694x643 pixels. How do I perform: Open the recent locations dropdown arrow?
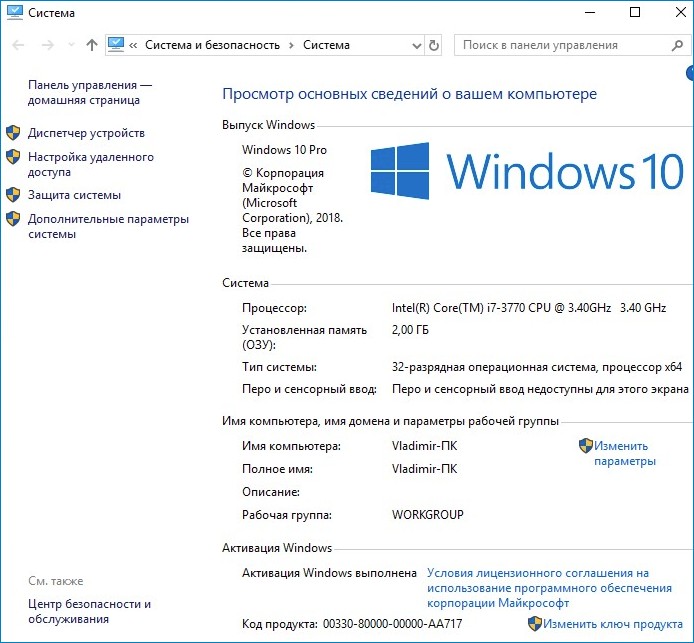point(71,45)
